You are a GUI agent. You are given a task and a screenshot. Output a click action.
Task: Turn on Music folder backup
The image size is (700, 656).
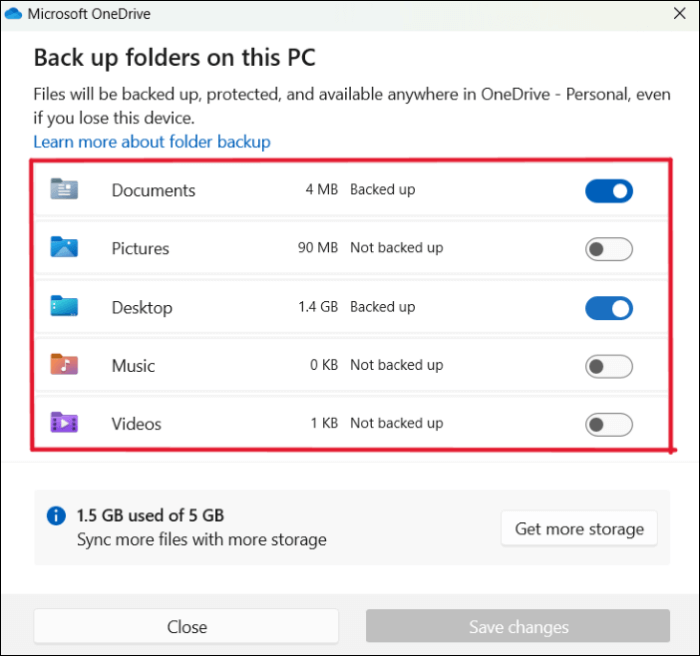pos(608,366)
